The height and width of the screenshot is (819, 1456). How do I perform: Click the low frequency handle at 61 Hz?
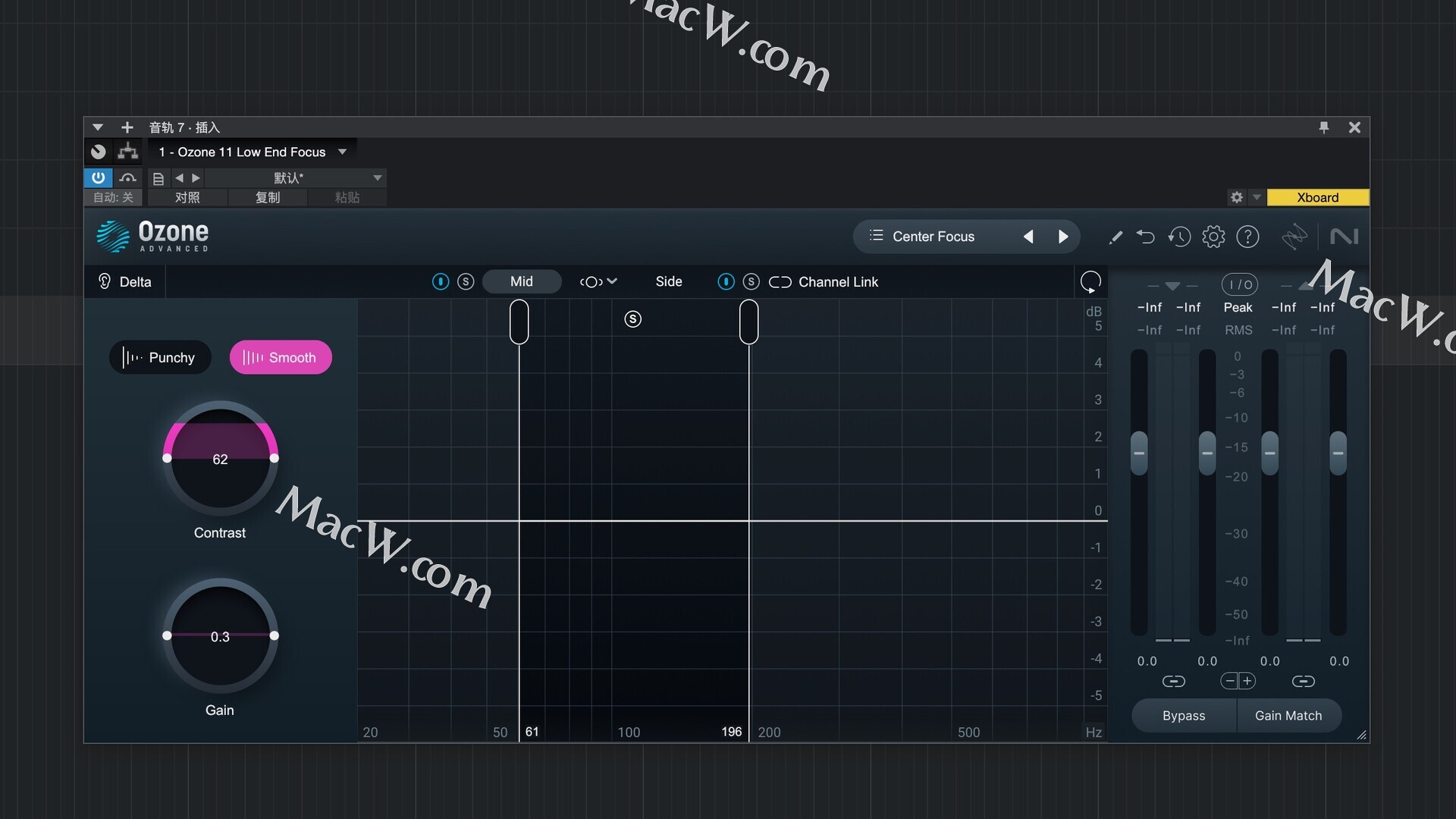519,322
